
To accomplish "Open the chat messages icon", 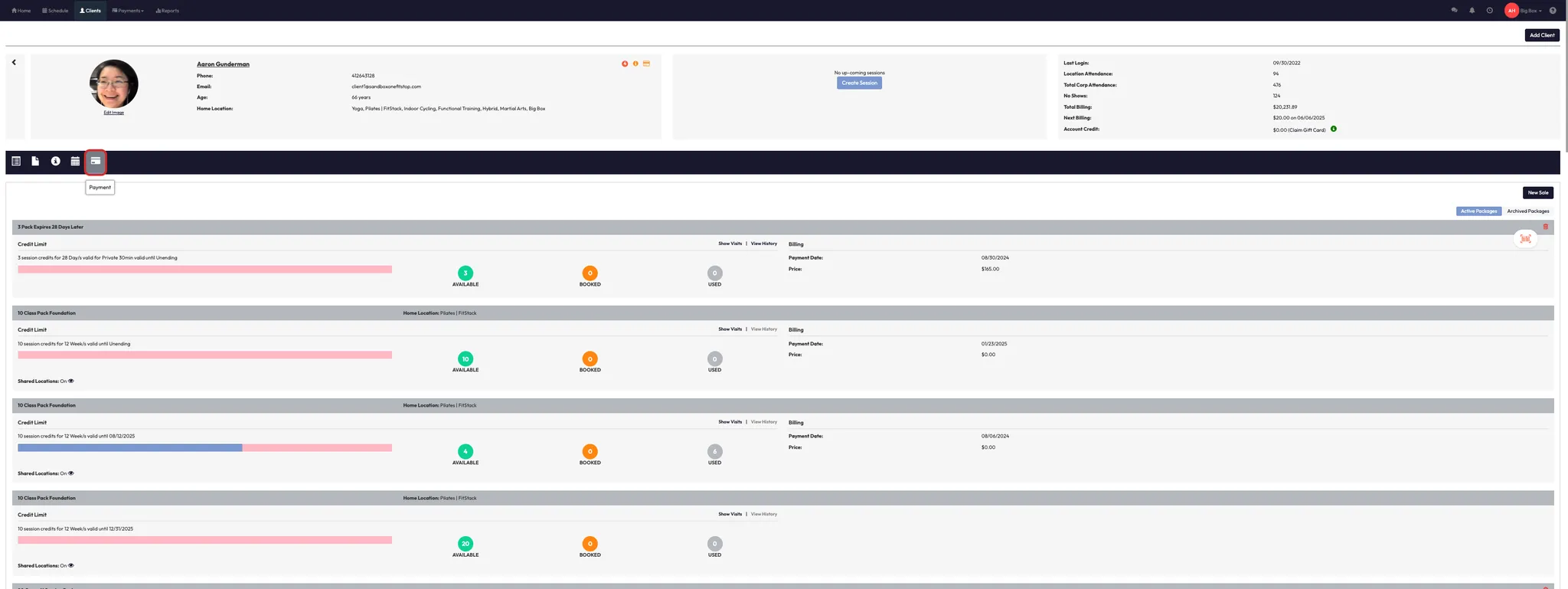I will click(x=1454, y=11).
